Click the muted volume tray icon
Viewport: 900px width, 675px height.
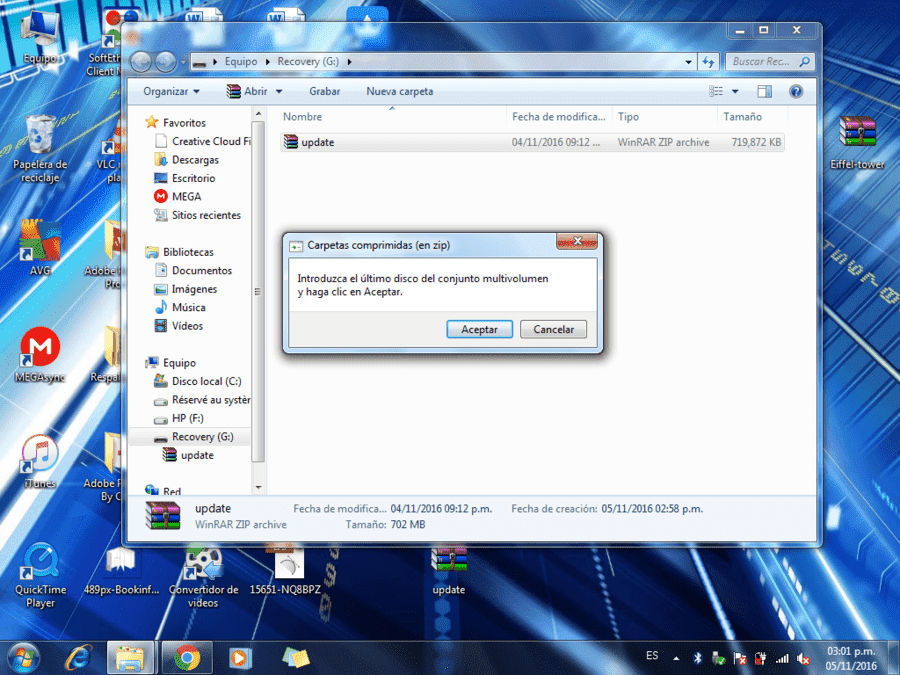(803, 658)
